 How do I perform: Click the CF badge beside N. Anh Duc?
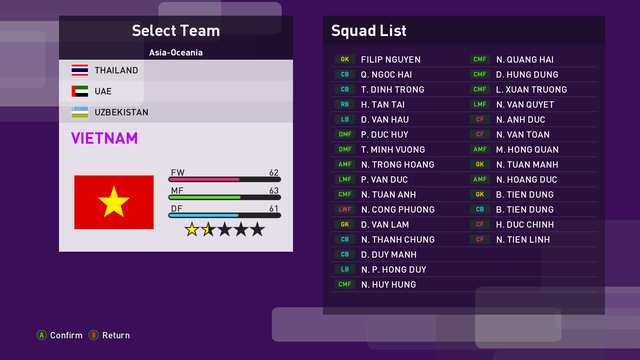[x=480, y=119]
